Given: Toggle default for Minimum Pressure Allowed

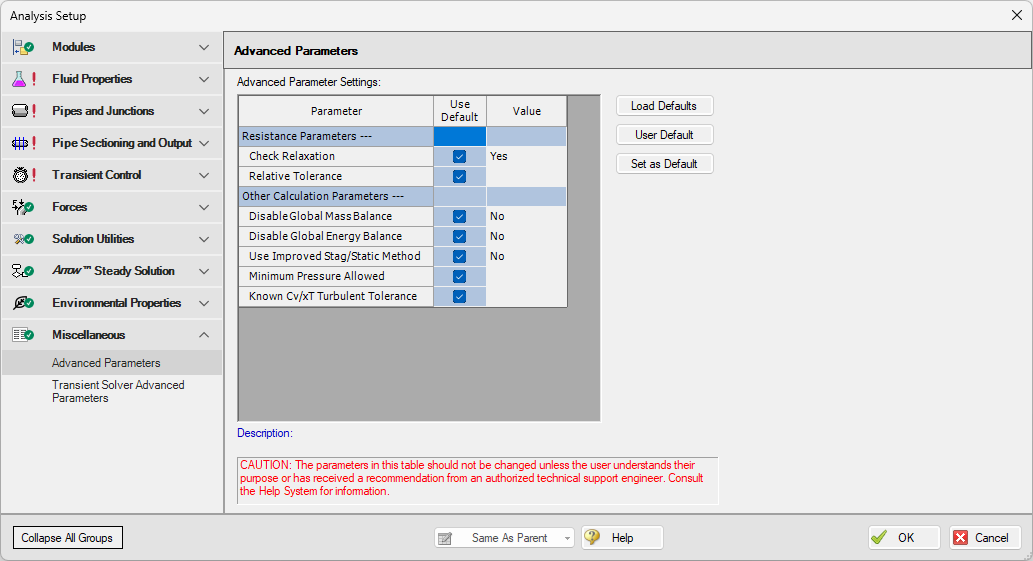Looking at the screenshot, I should click(460, 277).
